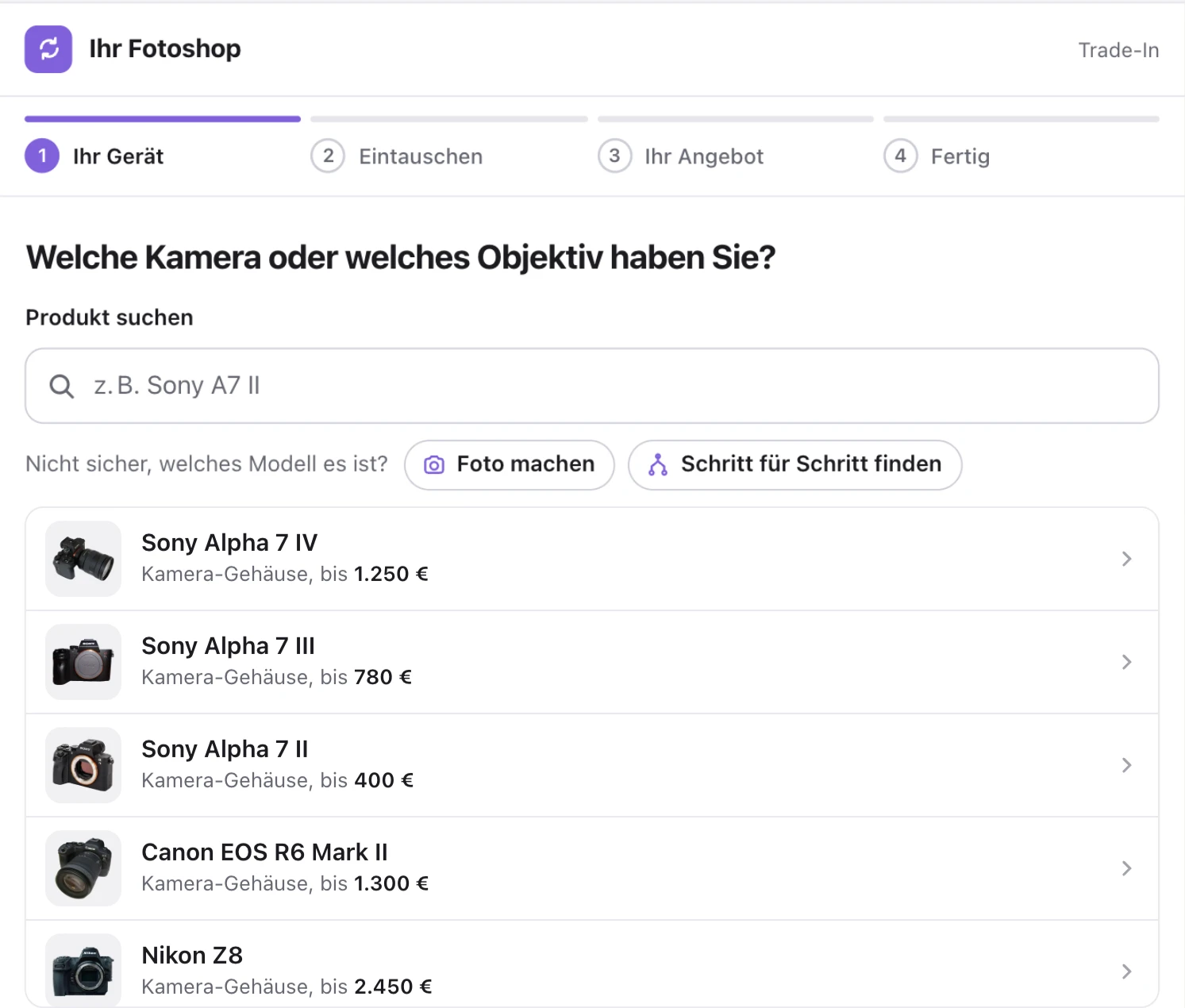The width and height of the screenshot is (1185, 1008).
Task: Choose the Sony Alpha 7 II title
Action: (225, 749)
